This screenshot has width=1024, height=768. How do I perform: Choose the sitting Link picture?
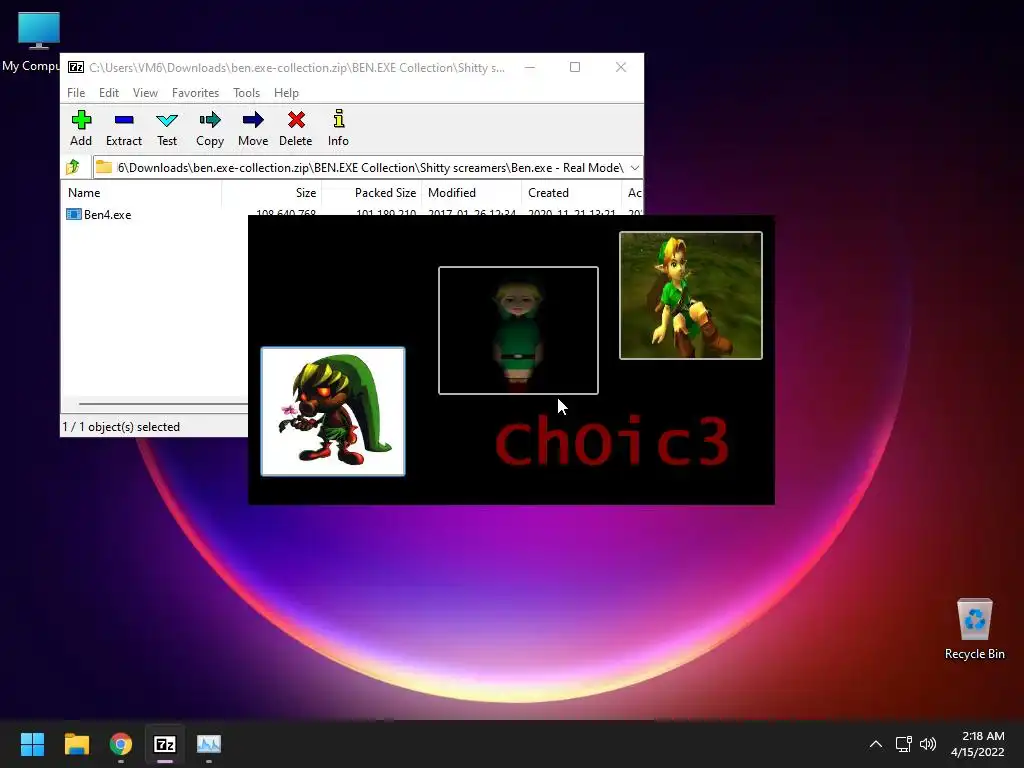(690, 295)
